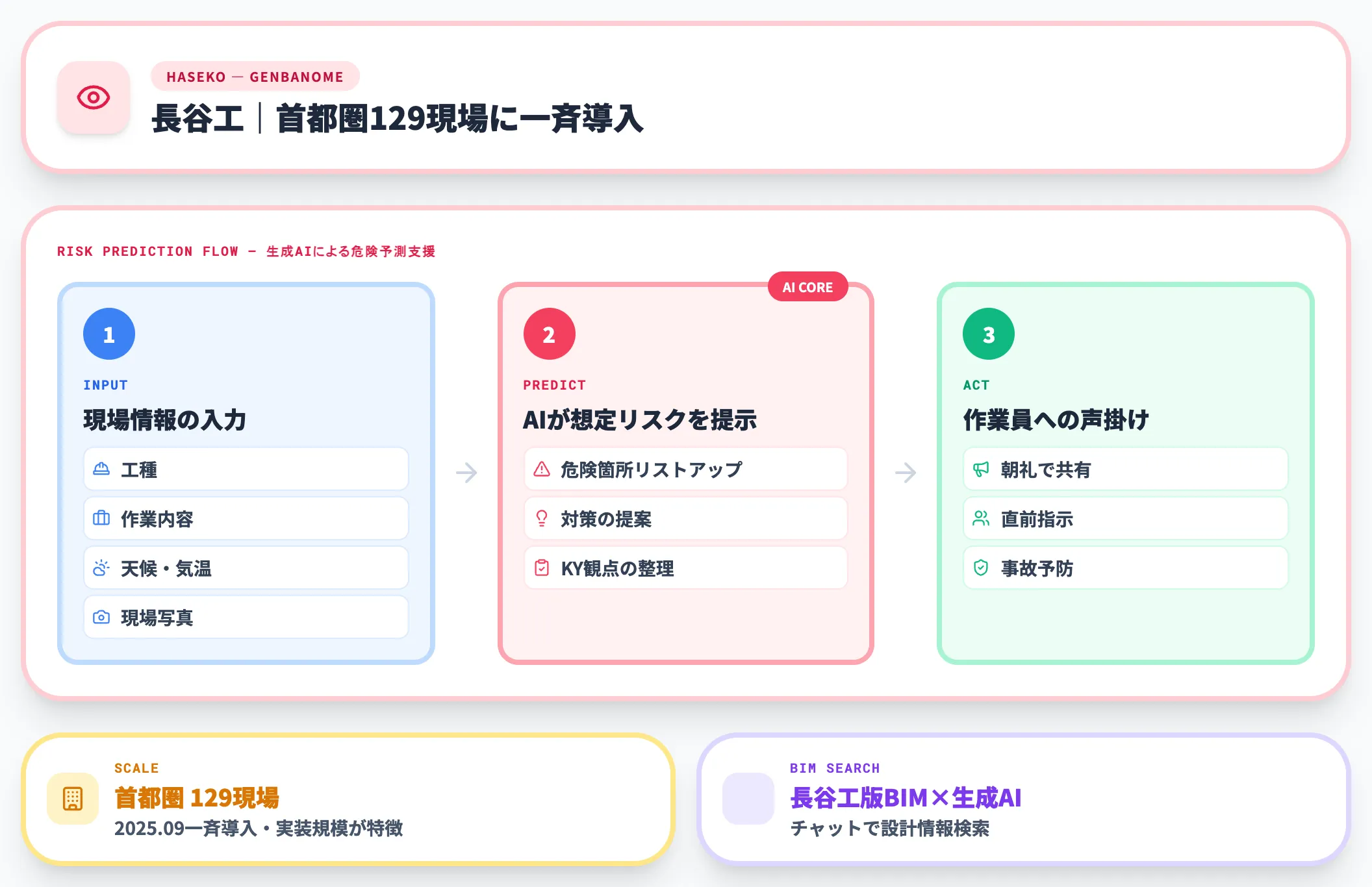Click the HASEKO — GENBANOME tag
Screen dimensions: 1372x887
coord(255,77)
